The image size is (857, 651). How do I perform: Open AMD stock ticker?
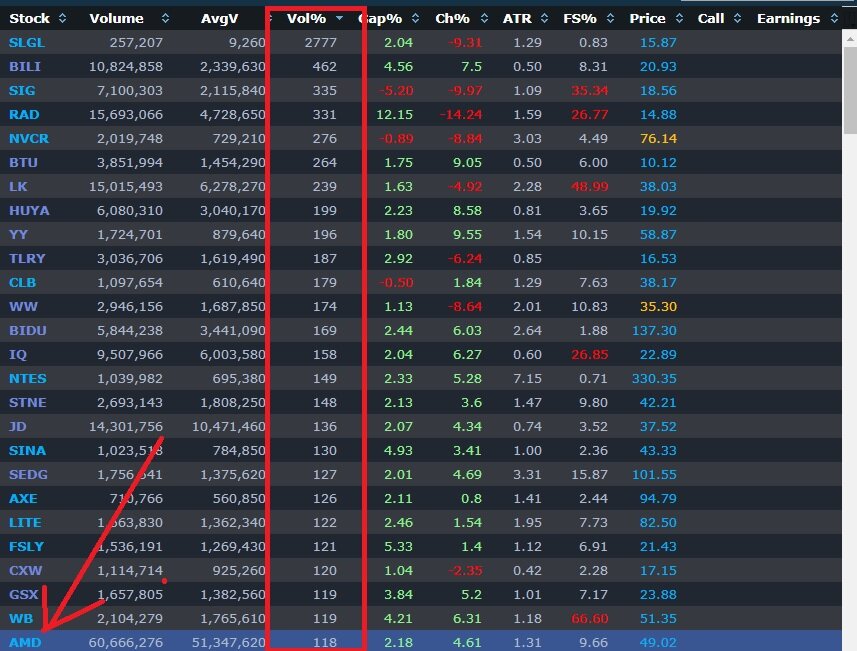coord(25,643)
